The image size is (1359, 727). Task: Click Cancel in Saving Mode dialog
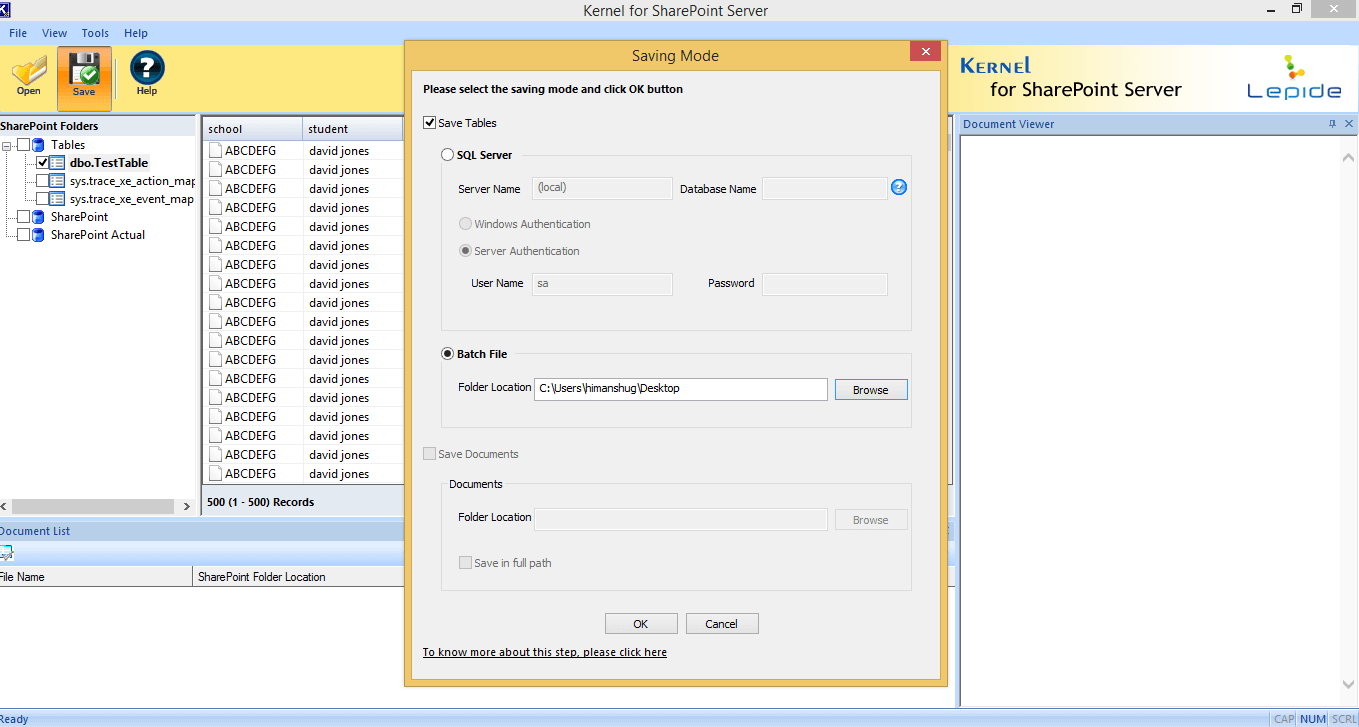click(x=722, y=623)
